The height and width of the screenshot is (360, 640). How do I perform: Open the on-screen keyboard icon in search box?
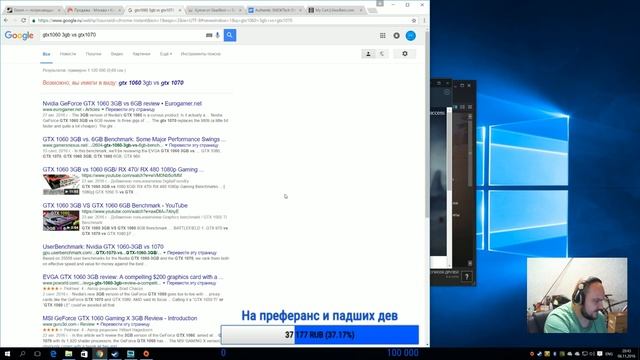(x=209, y=36)
